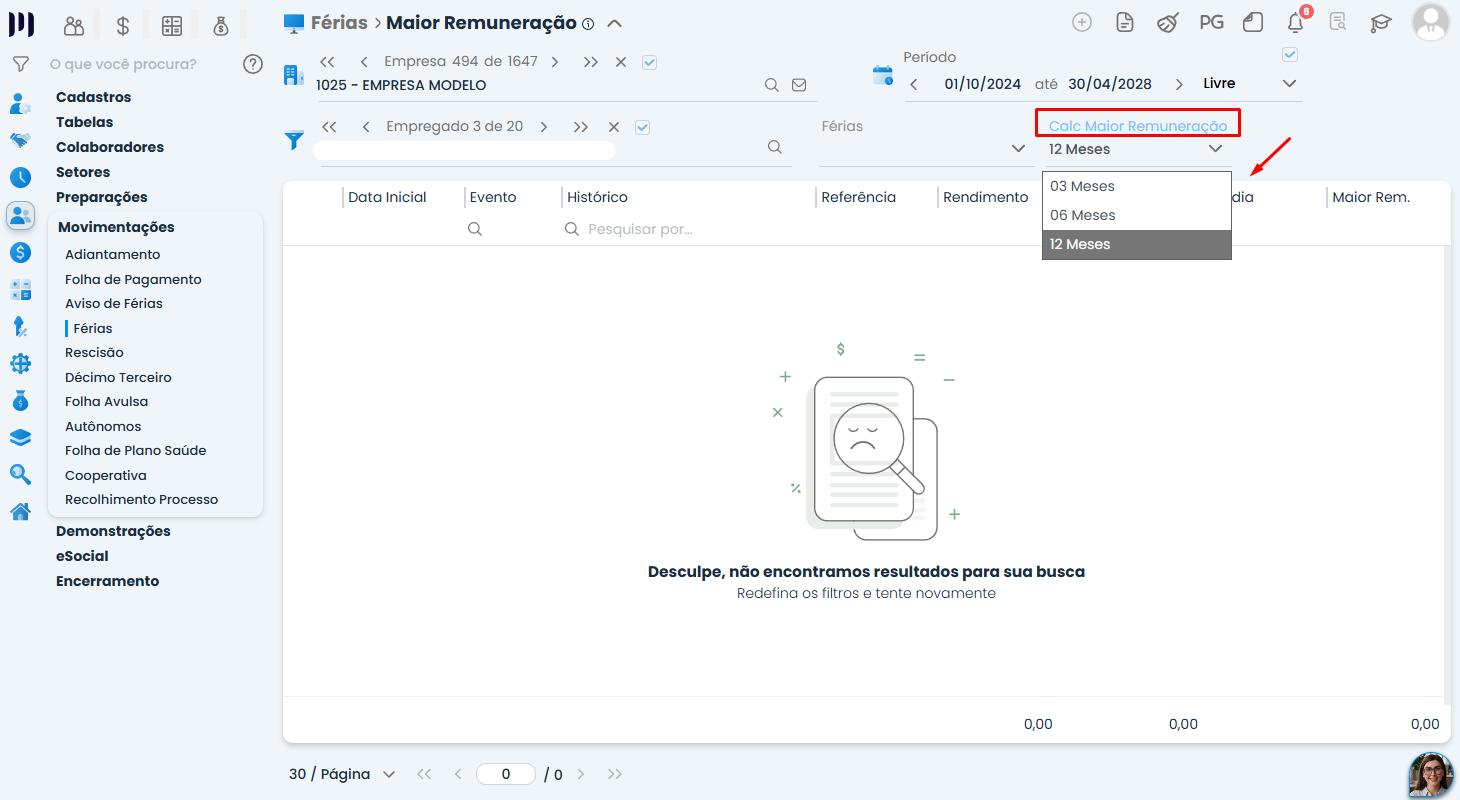Image resolution: width=1460 pixels, height=800 pixels.
Task: Click the plus circle icon in top toolbar
Action: 1082,22
